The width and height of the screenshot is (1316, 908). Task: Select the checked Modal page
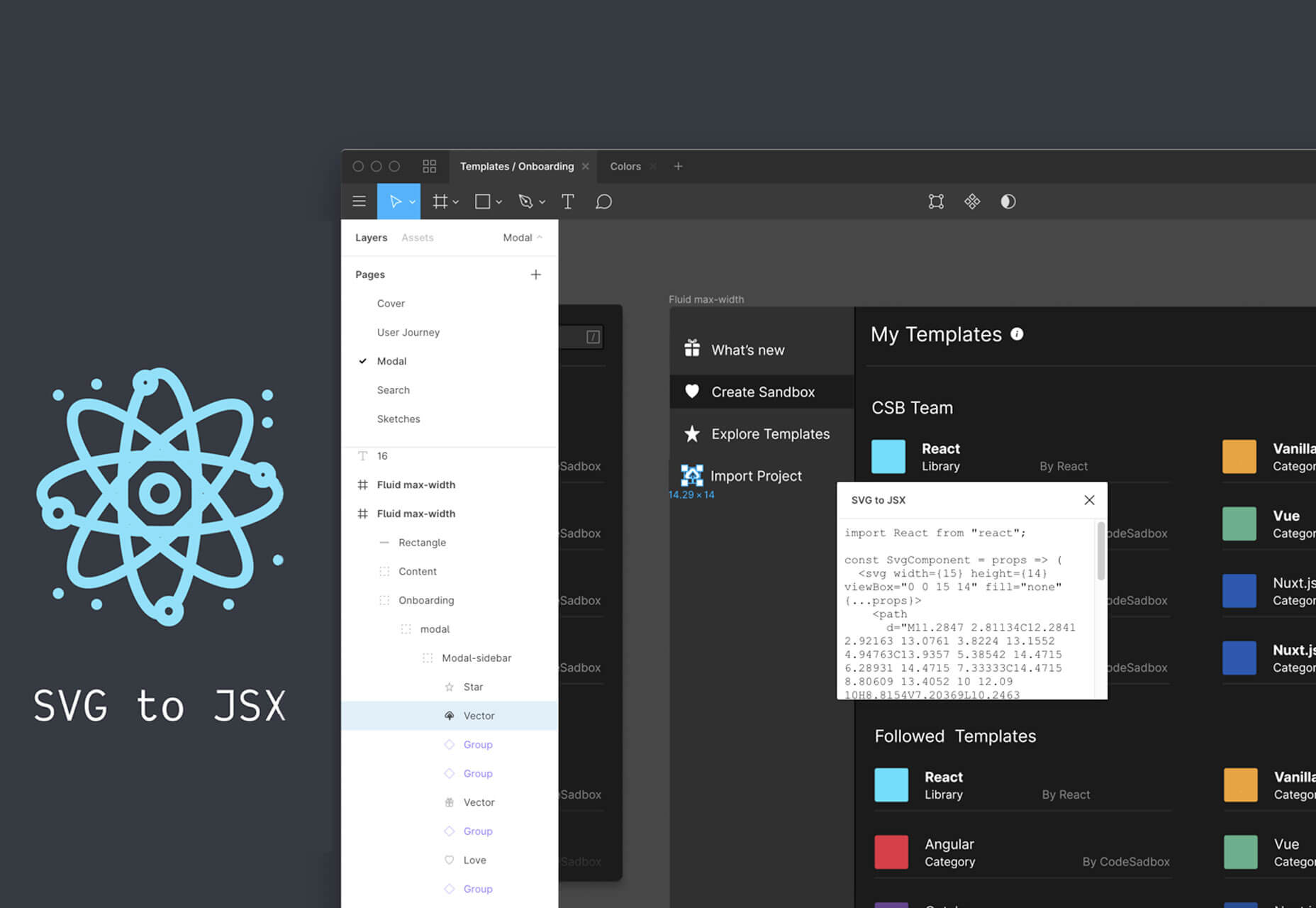[x=391, y=361]
